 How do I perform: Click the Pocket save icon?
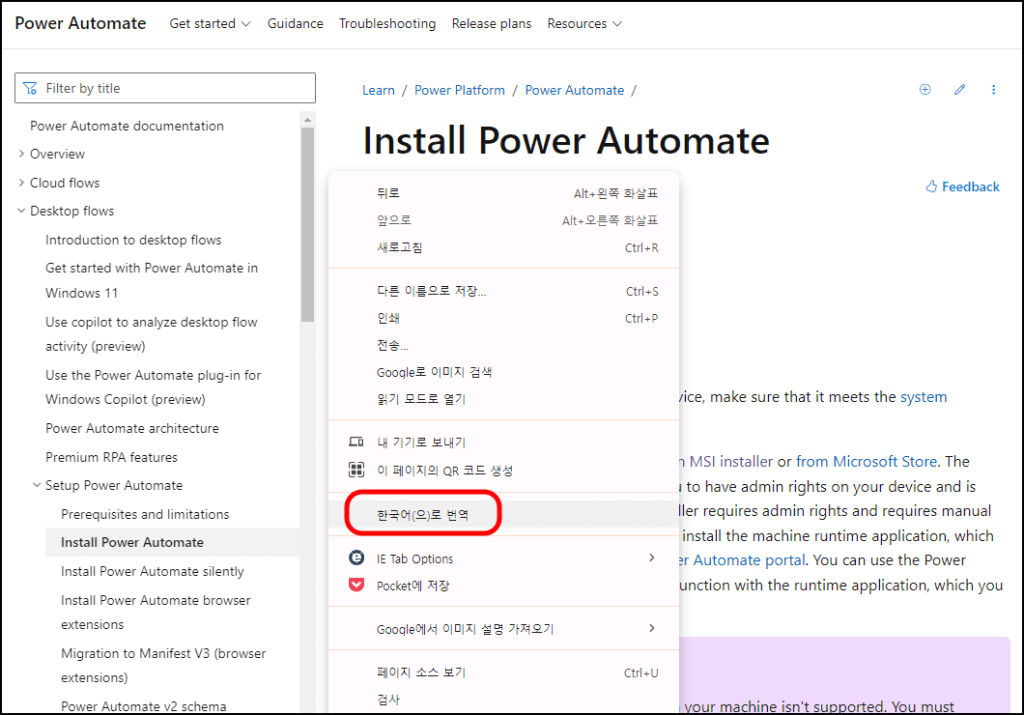356,585
